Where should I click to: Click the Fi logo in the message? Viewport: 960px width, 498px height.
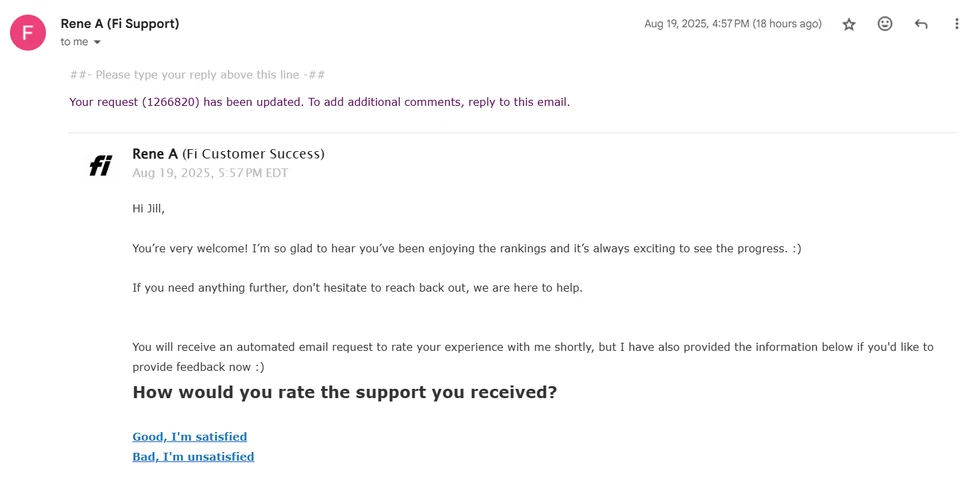click(x=101, y=165)
